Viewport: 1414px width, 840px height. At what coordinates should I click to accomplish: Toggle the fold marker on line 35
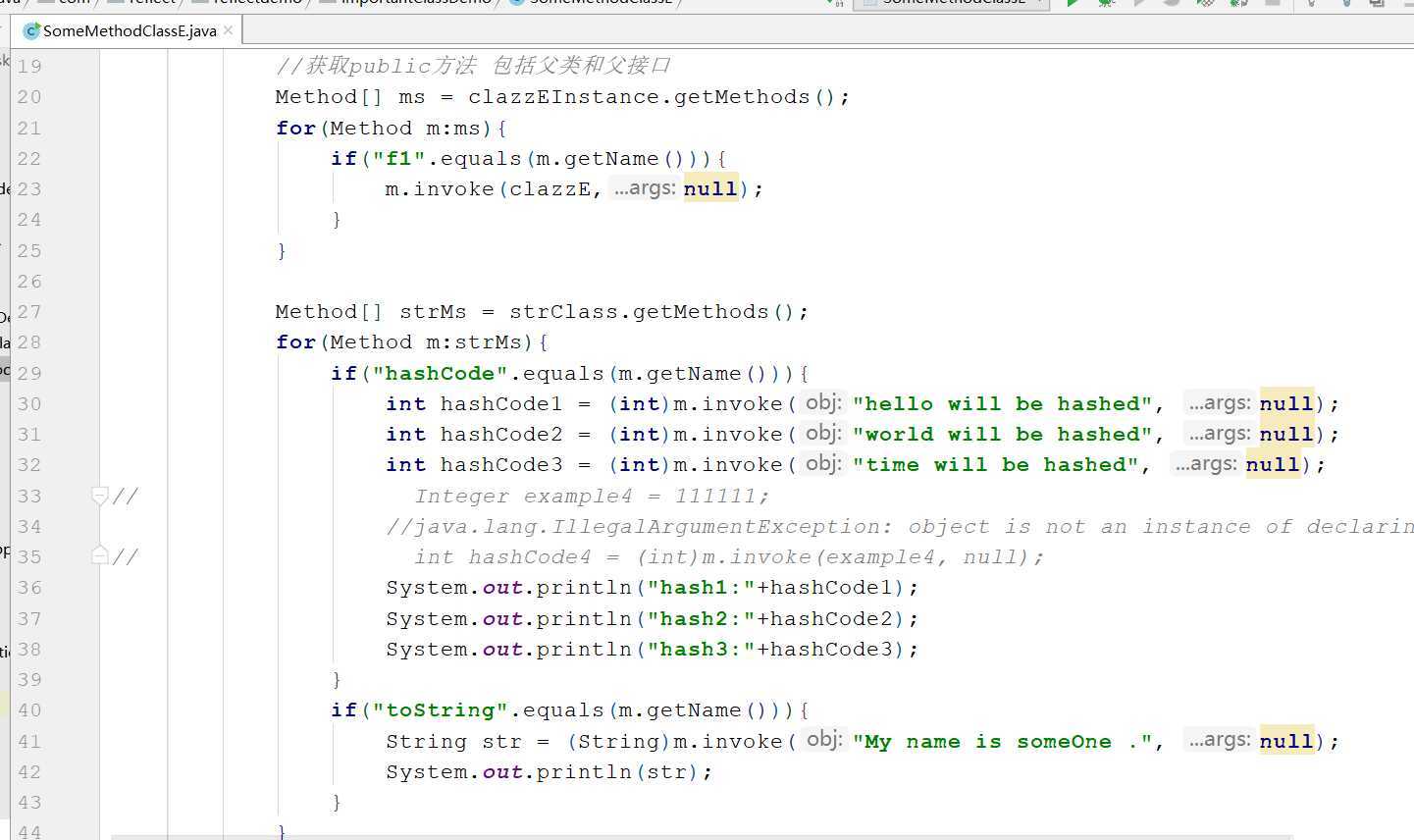click(99, 555)
